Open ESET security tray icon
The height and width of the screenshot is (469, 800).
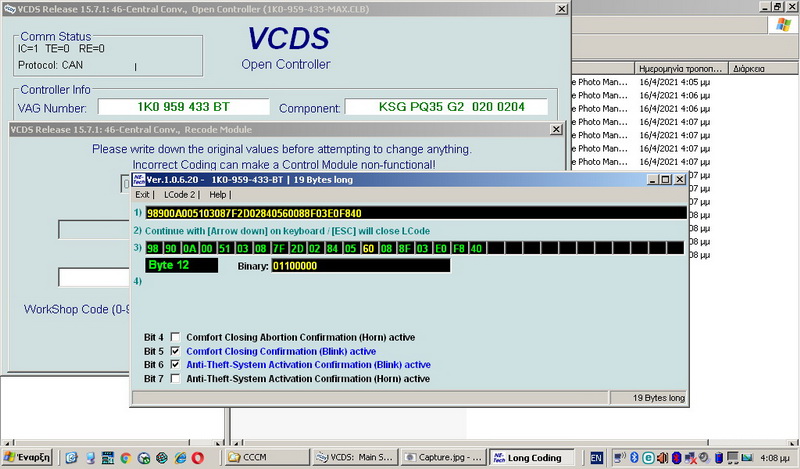coord(648,458)
